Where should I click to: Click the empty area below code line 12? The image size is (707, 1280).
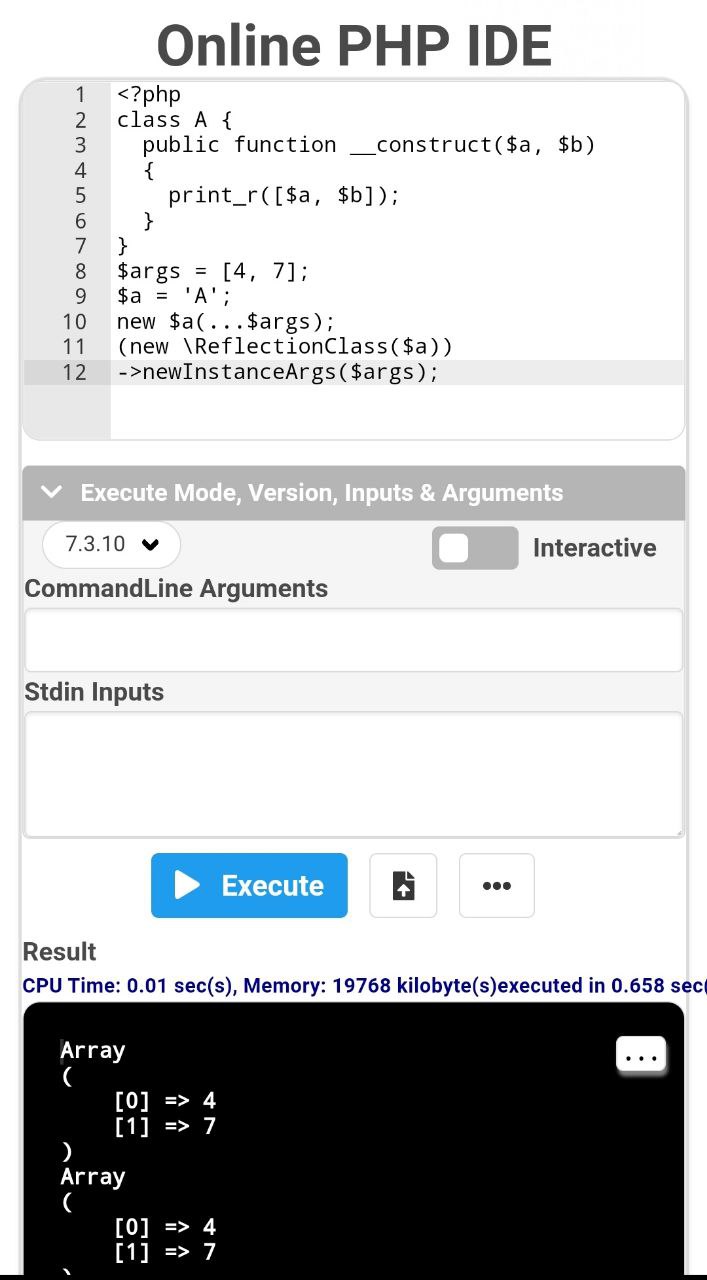(x=397, y=412)
